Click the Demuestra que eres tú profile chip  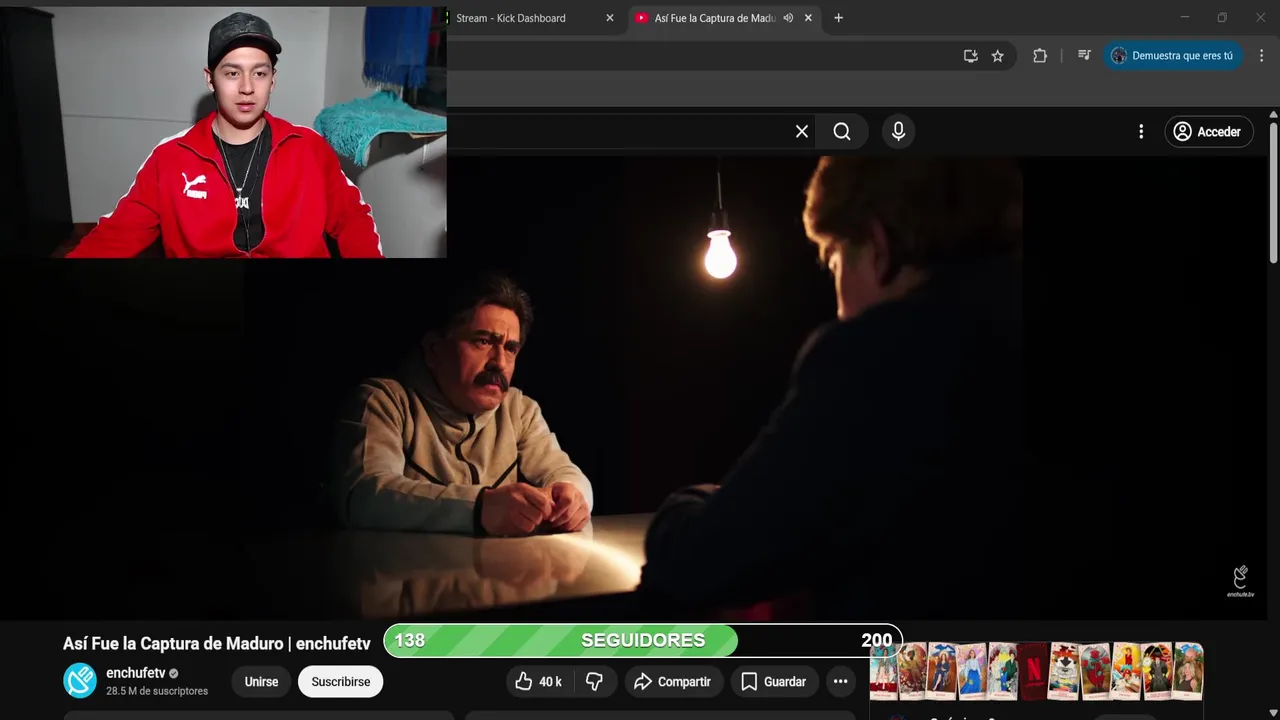(1173, 56)
